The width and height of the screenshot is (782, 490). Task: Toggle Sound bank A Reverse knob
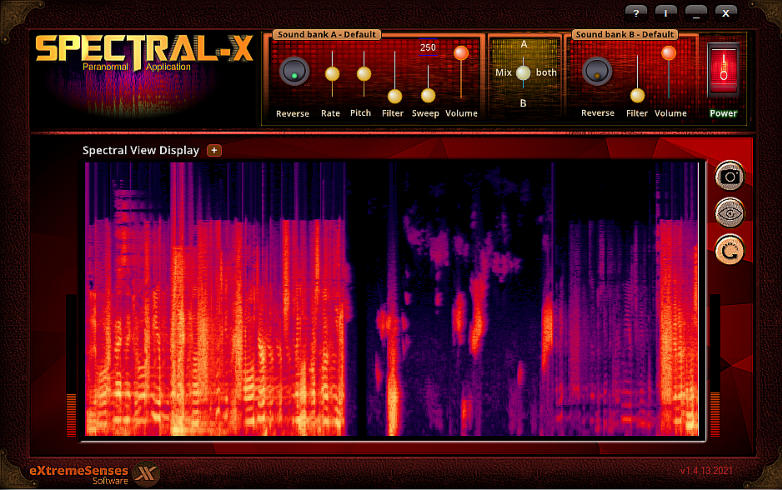tap(294, 71)
